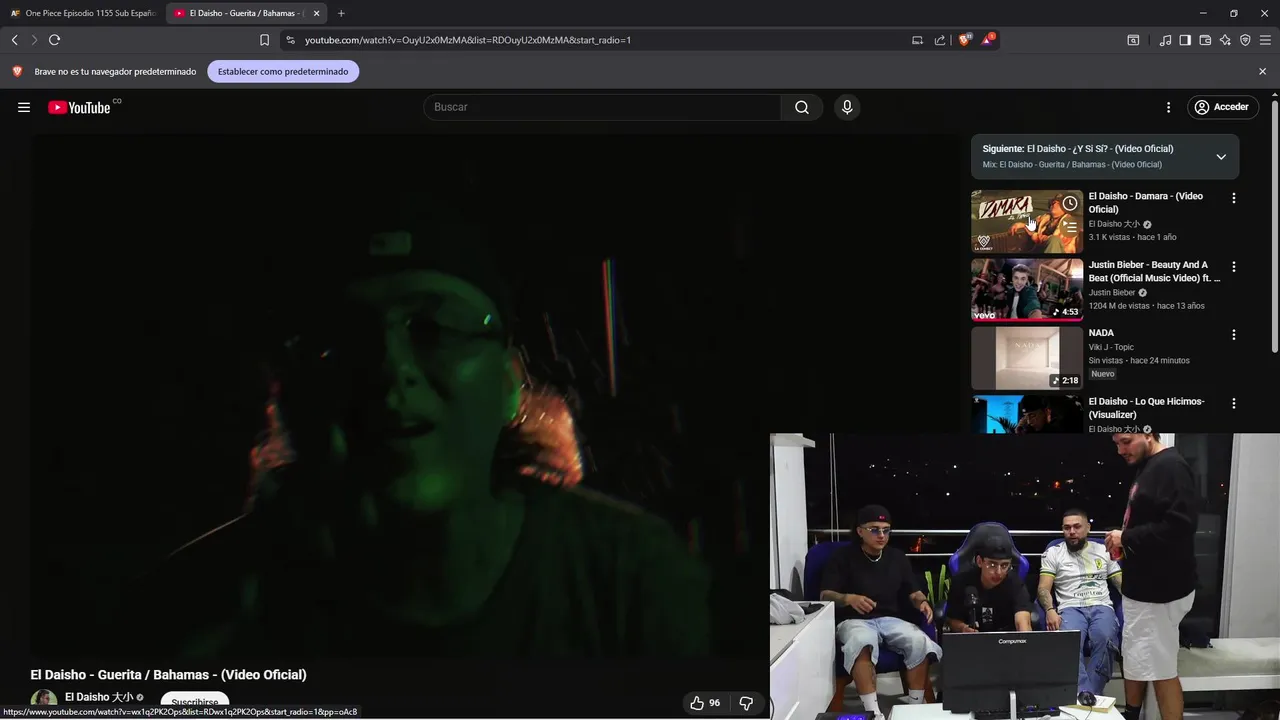Open options for El Daisho - Damara video
Image resolution: width=1280 pixels, height=720 pixels.
click(1234, 198)
